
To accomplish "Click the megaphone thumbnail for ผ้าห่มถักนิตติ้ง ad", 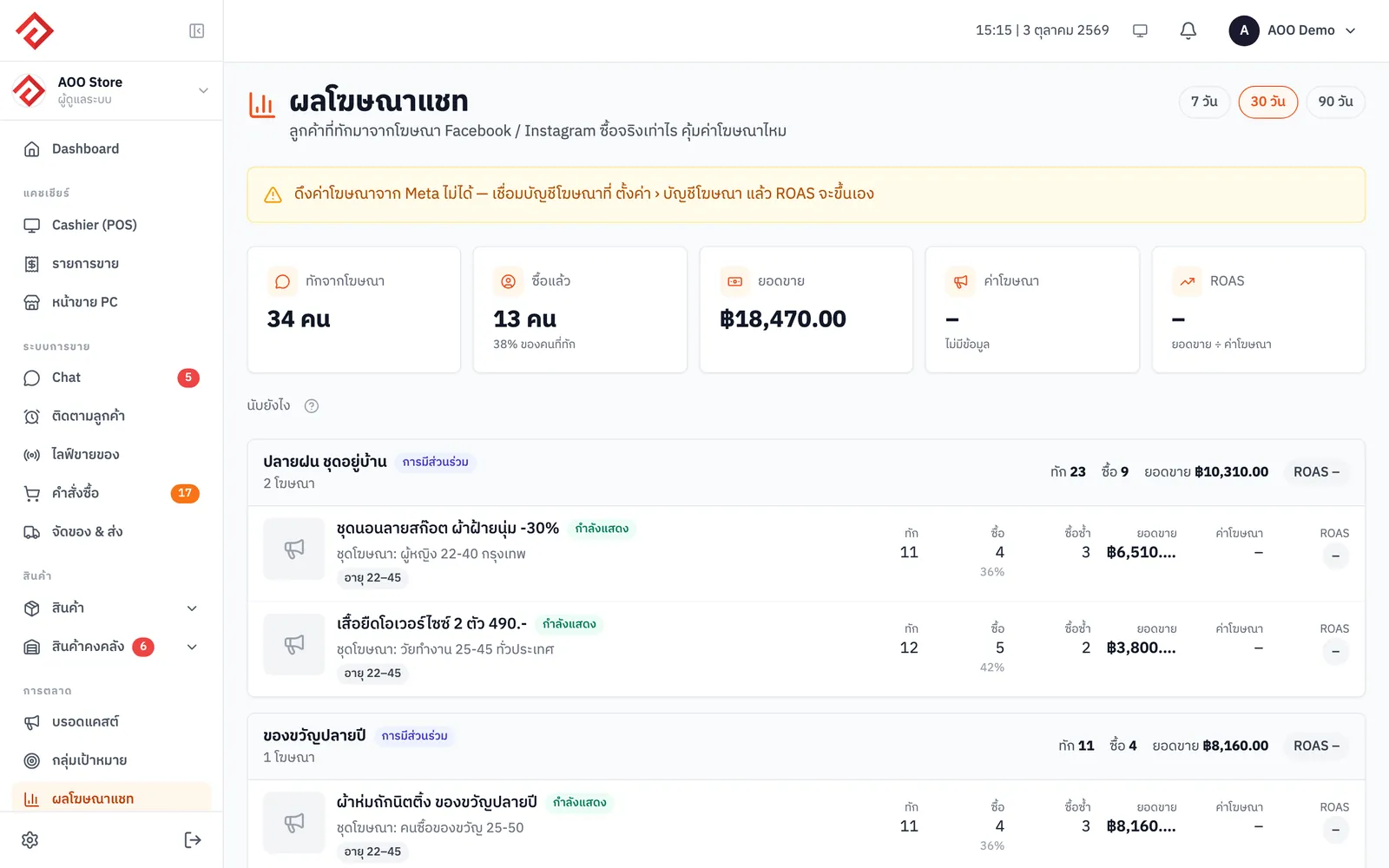I will click(x=294, y=822).
